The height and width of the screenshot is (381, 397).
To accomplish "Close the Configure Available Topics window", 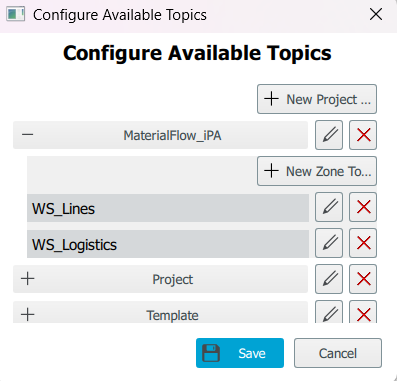I will pos(376,15).
